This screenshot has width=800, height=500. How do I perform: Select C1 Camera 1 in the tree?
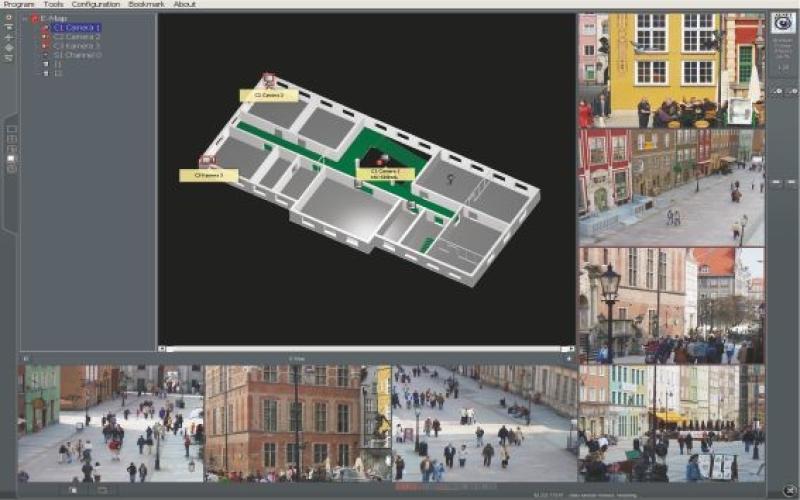click(76, 27)
